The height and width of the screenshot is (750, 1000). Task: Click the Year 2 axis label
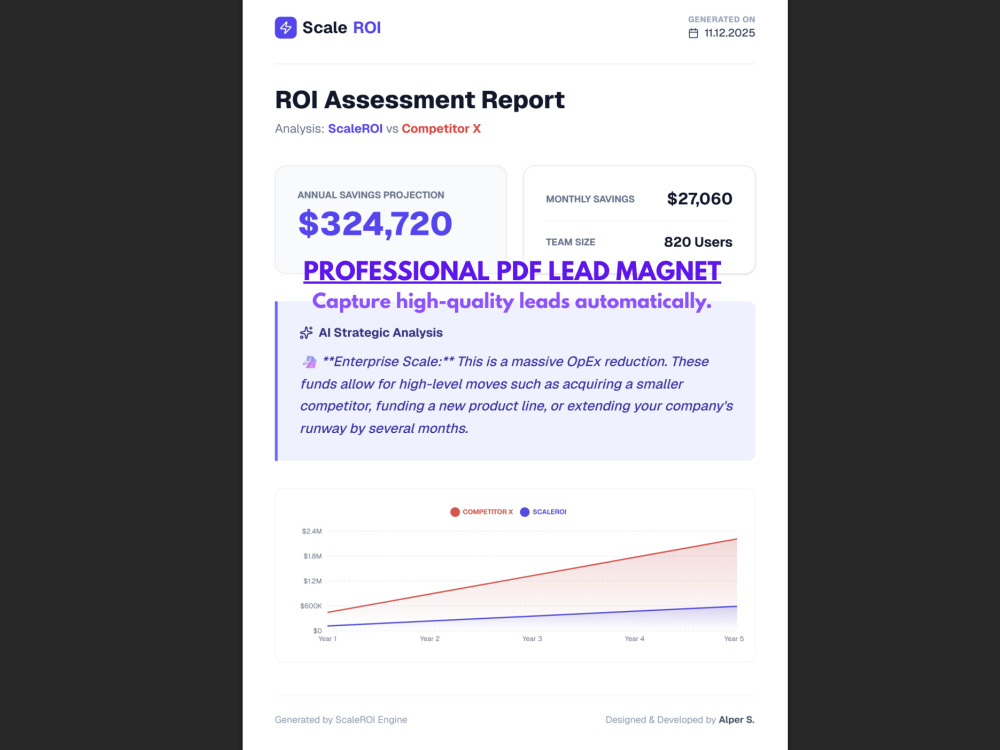(x=429, y=639)
